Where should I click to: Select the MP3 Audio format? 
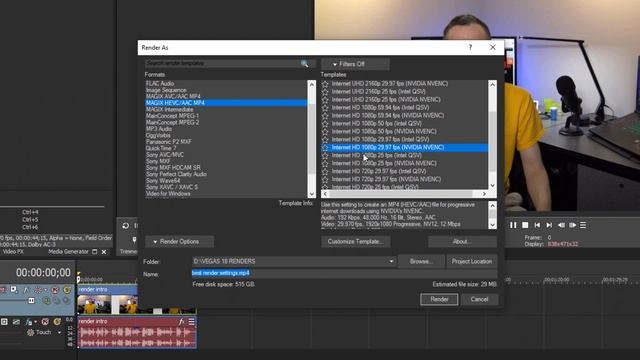(x=159, y=129)
